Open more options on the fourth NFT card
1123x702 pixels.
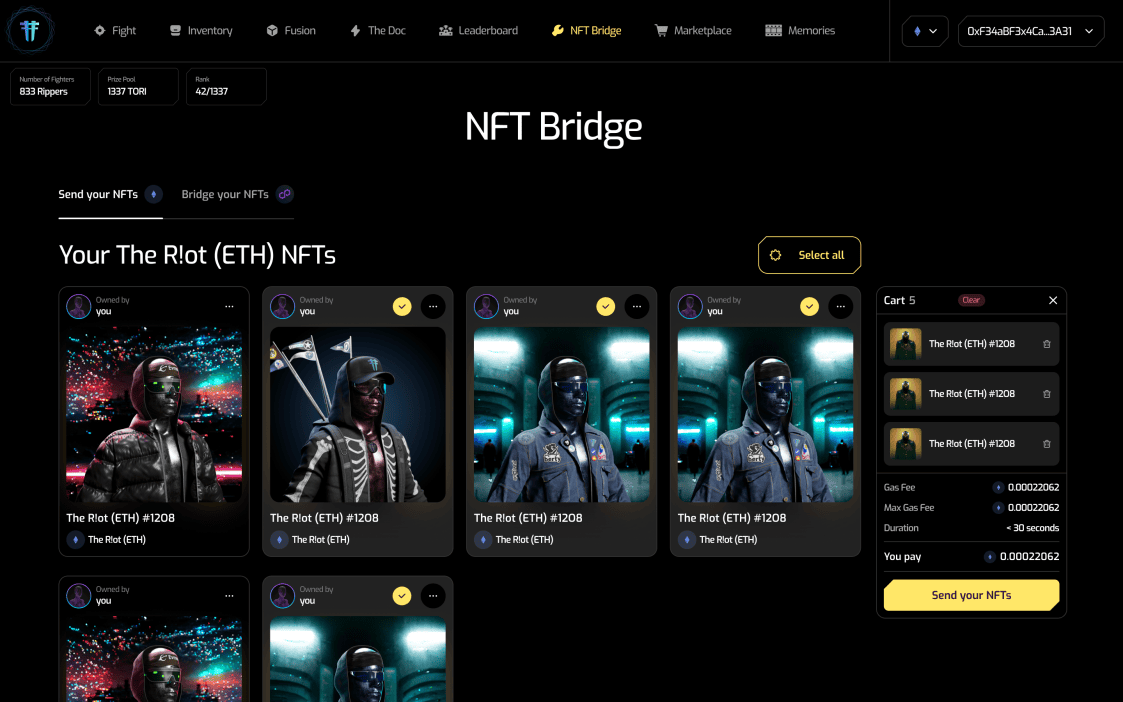click(x=841, y=307)
